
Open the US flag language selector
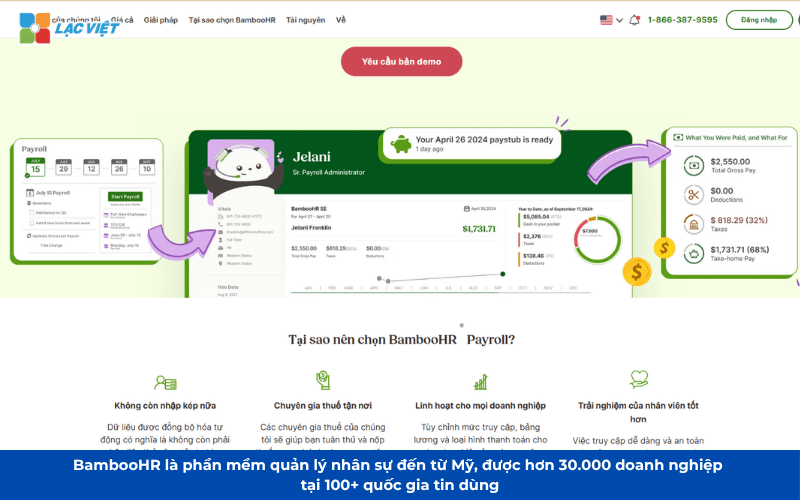pyautogui.click(x=606, y=20)
